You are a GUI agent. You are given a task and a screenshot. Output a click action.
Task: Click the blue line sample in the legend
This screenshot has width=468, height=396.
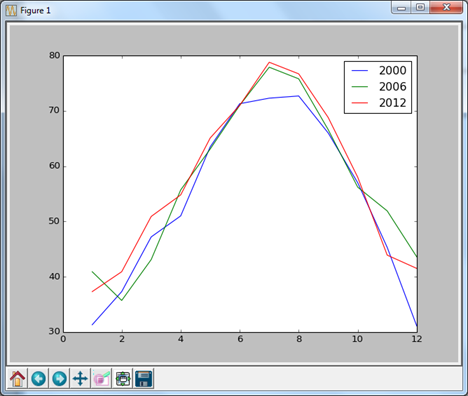pos(360,71)
